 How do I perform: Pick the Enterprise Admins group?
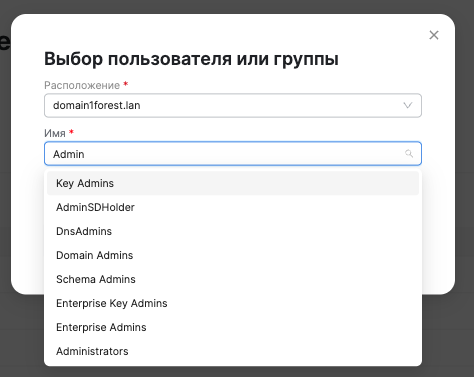point(233,327)
